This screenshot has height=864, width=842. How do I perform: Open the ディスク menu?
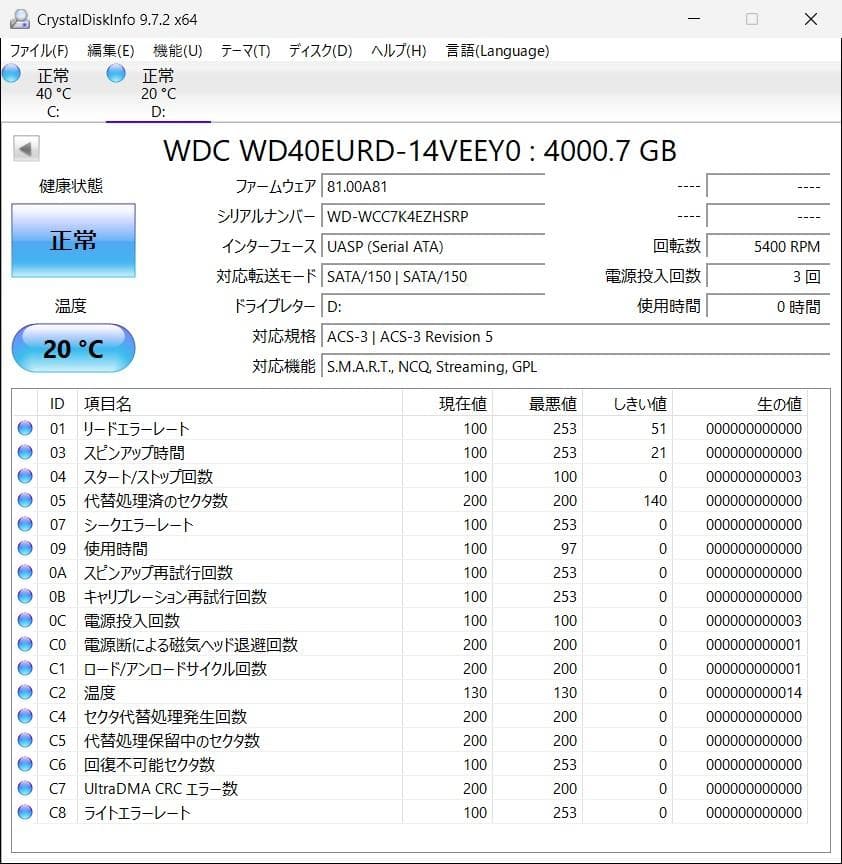(x=318, y=50)
